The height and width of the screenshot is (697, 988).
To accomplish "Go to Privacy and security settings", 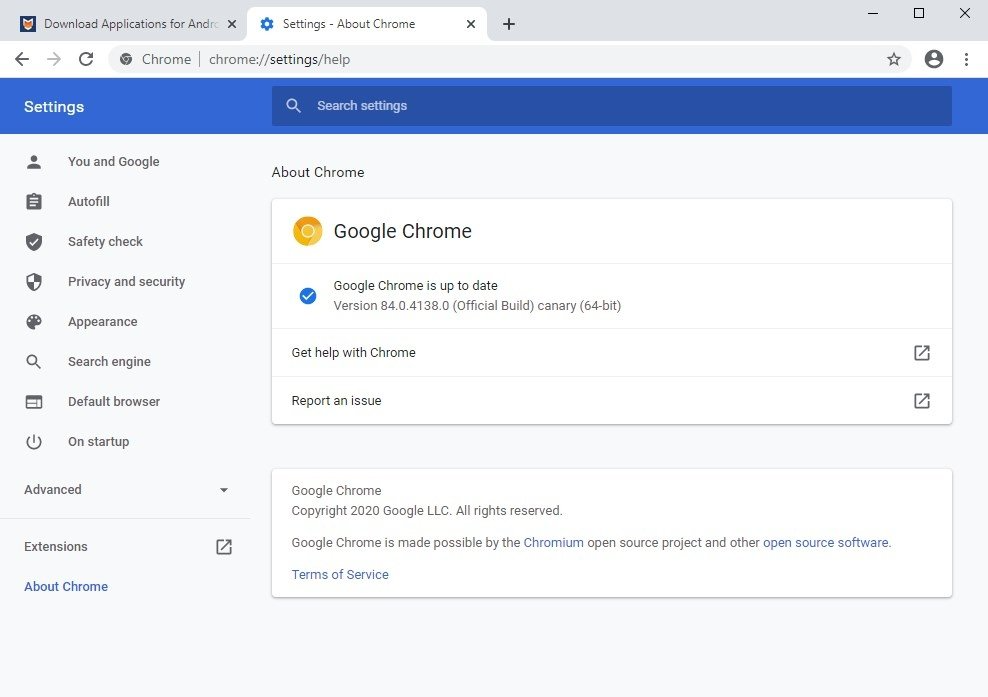I will pos(126,282).
